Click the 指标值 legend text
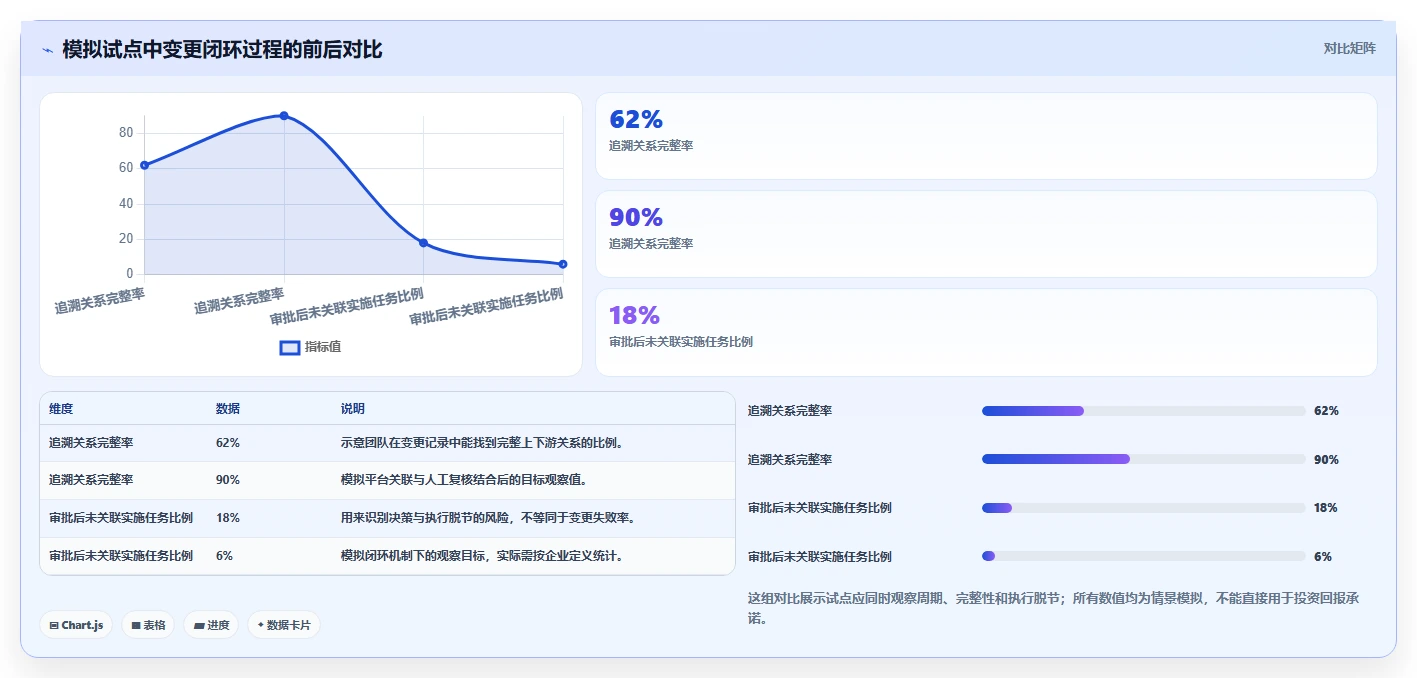Screen dimensions: 1417x678 click(x=323, y=347)
